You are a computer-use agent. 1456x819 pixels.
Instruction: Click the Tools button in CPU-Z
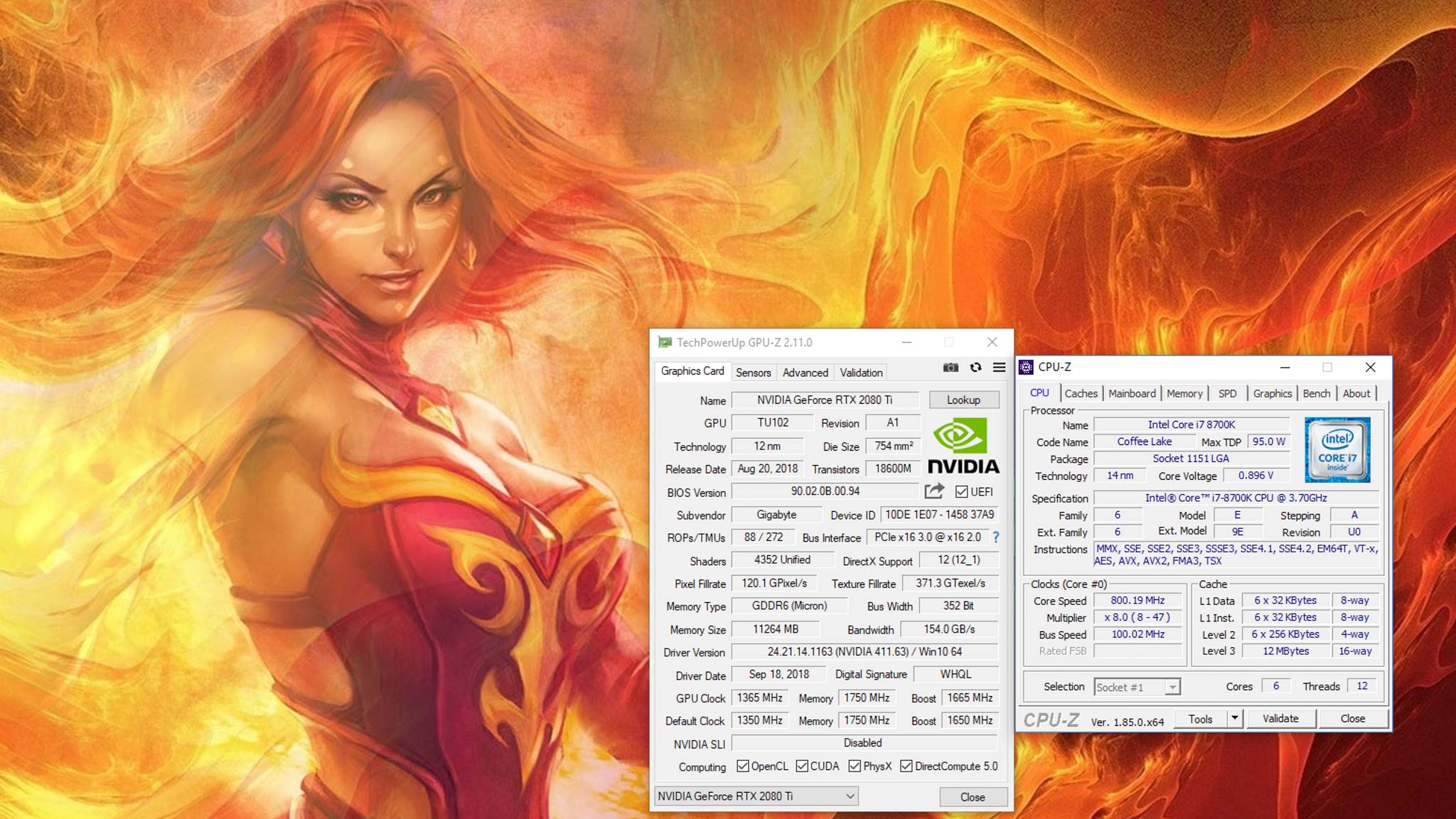click(1200, 719)
